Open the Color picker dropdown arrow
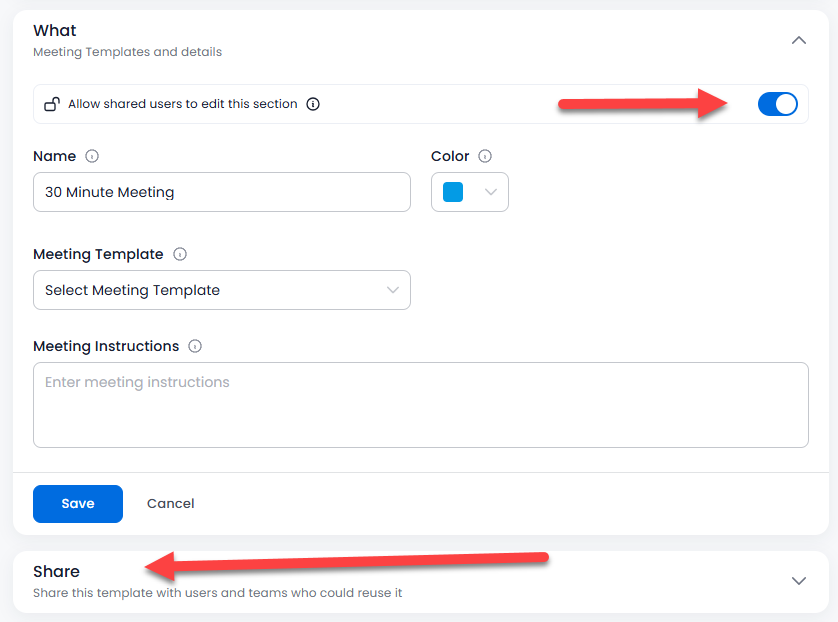Image resolution: width=838 pixels, height=622 pixels. (490, 193)
